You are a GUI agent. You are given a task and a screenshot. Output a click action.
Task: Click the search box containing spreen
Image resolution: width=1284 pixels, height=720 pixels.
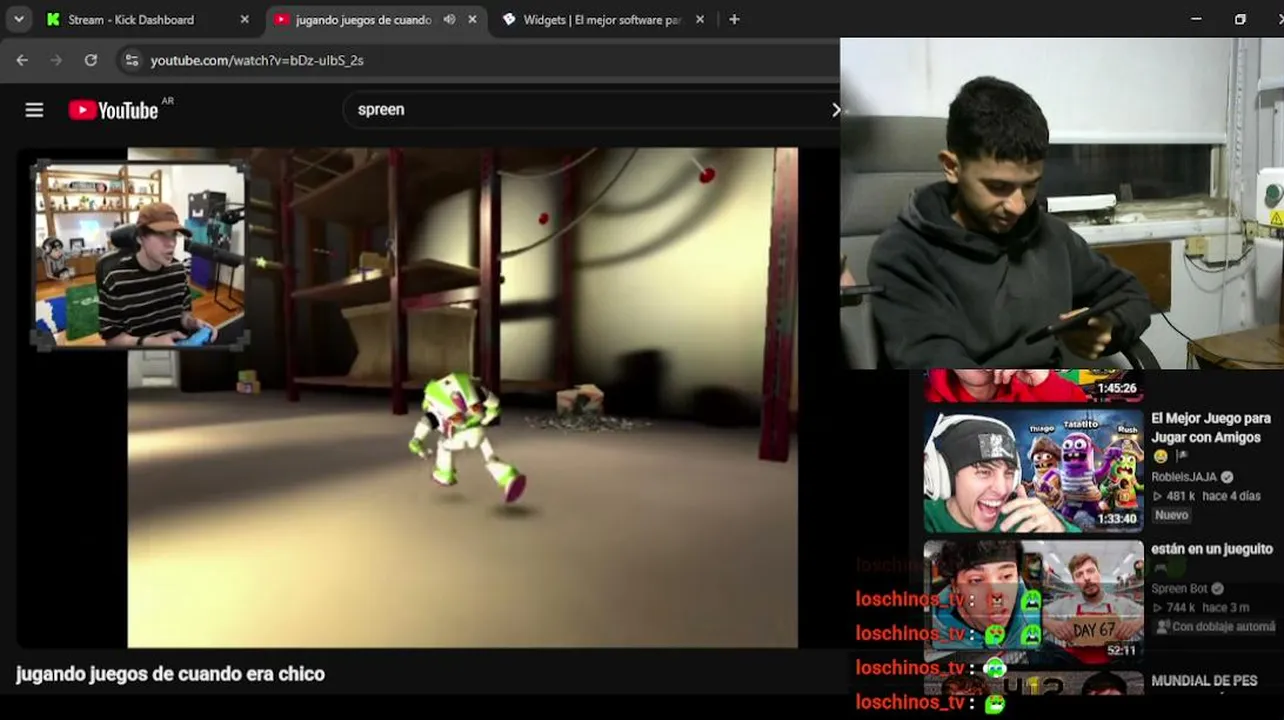click(590, 110)
